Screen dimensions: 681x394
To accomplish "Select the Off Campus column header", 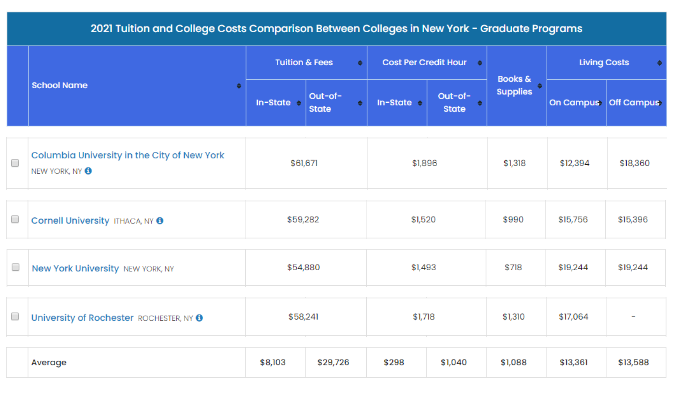I will [x=636, y=103].
